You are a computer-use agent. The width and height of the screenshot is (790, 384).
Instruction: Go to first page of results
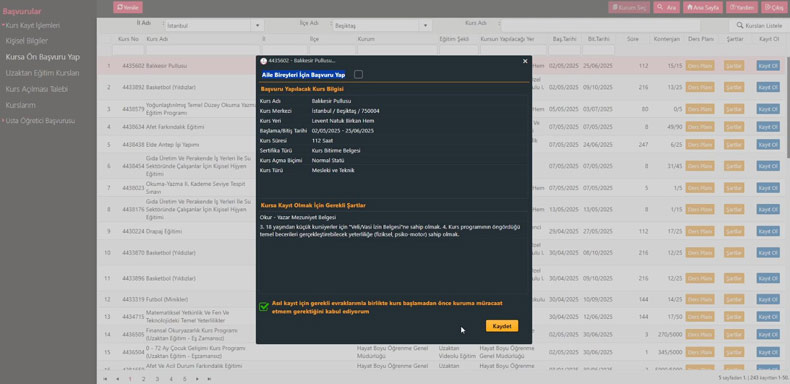105,378
